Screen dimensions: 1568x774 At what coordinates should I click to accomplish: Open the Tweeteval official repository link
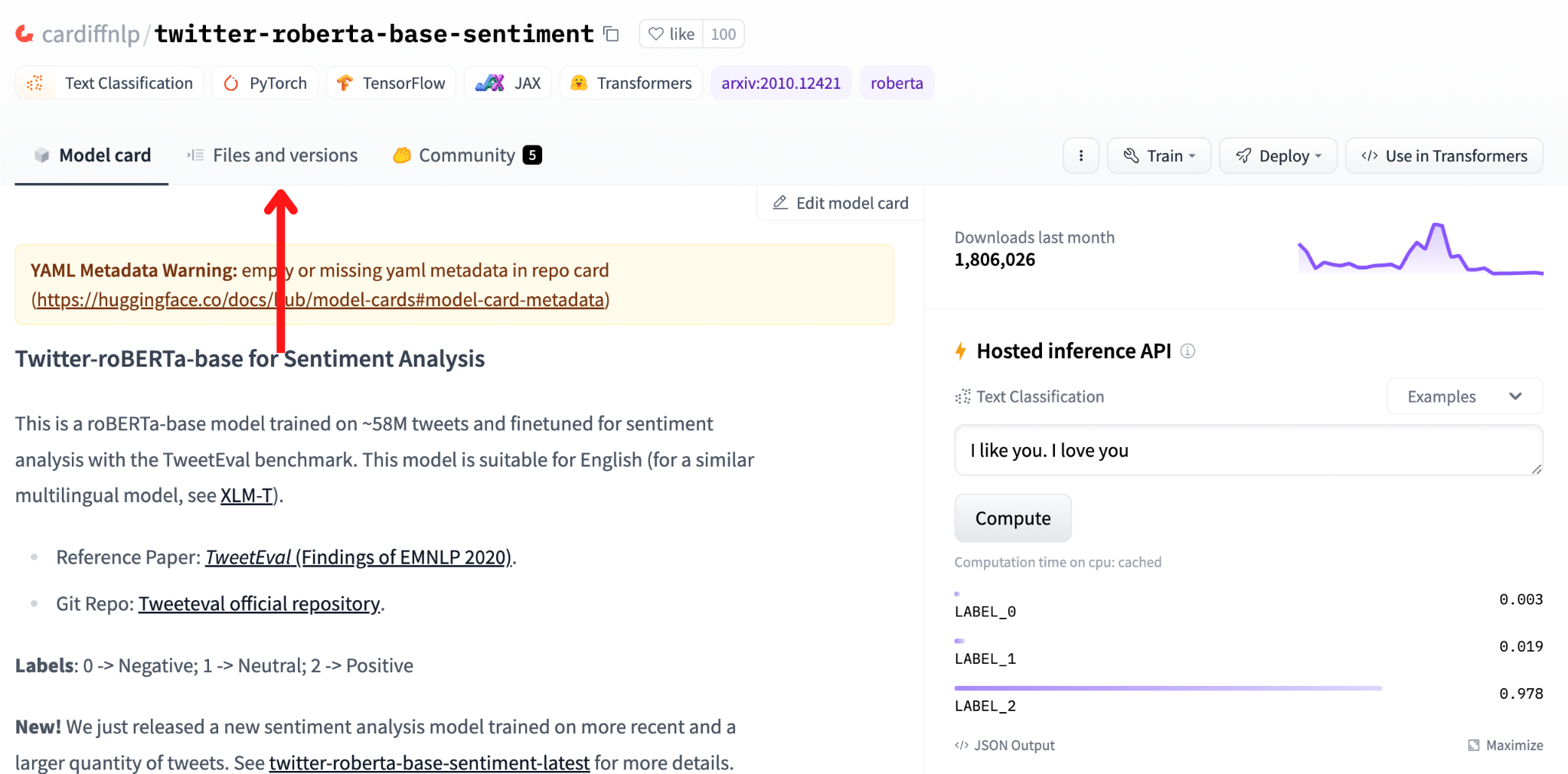[260, 604]
